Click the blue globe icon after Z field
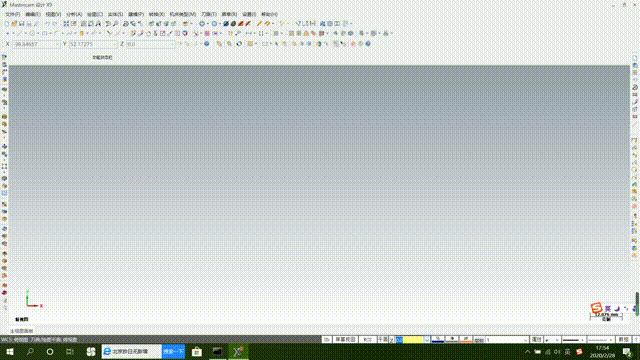This screenshot has width=640, height=360. coord(207,44)
